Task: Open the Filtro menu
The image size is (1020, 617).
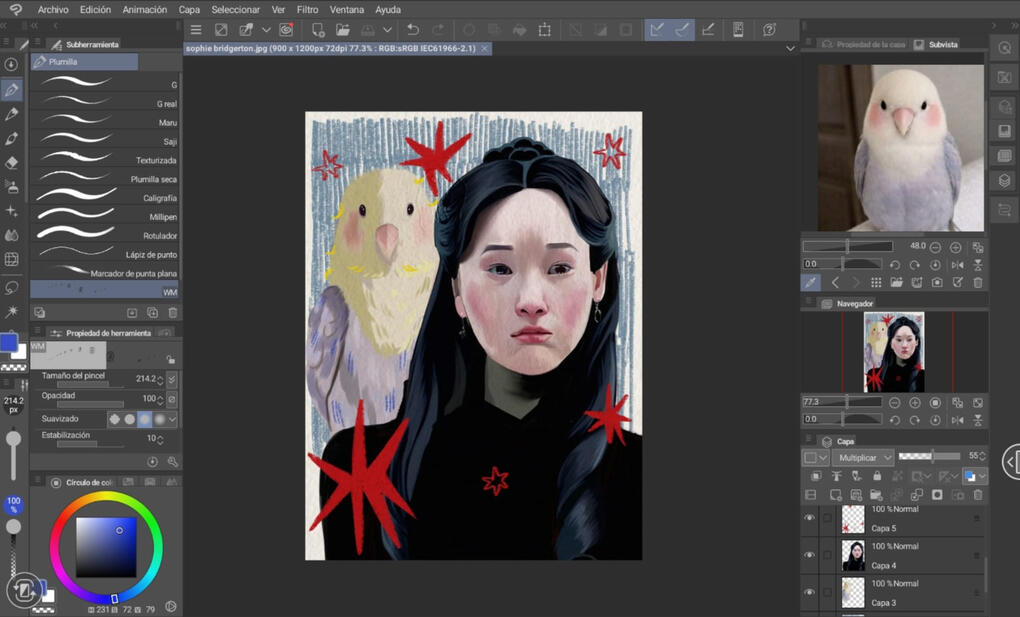Action: (x=308, y=9)
